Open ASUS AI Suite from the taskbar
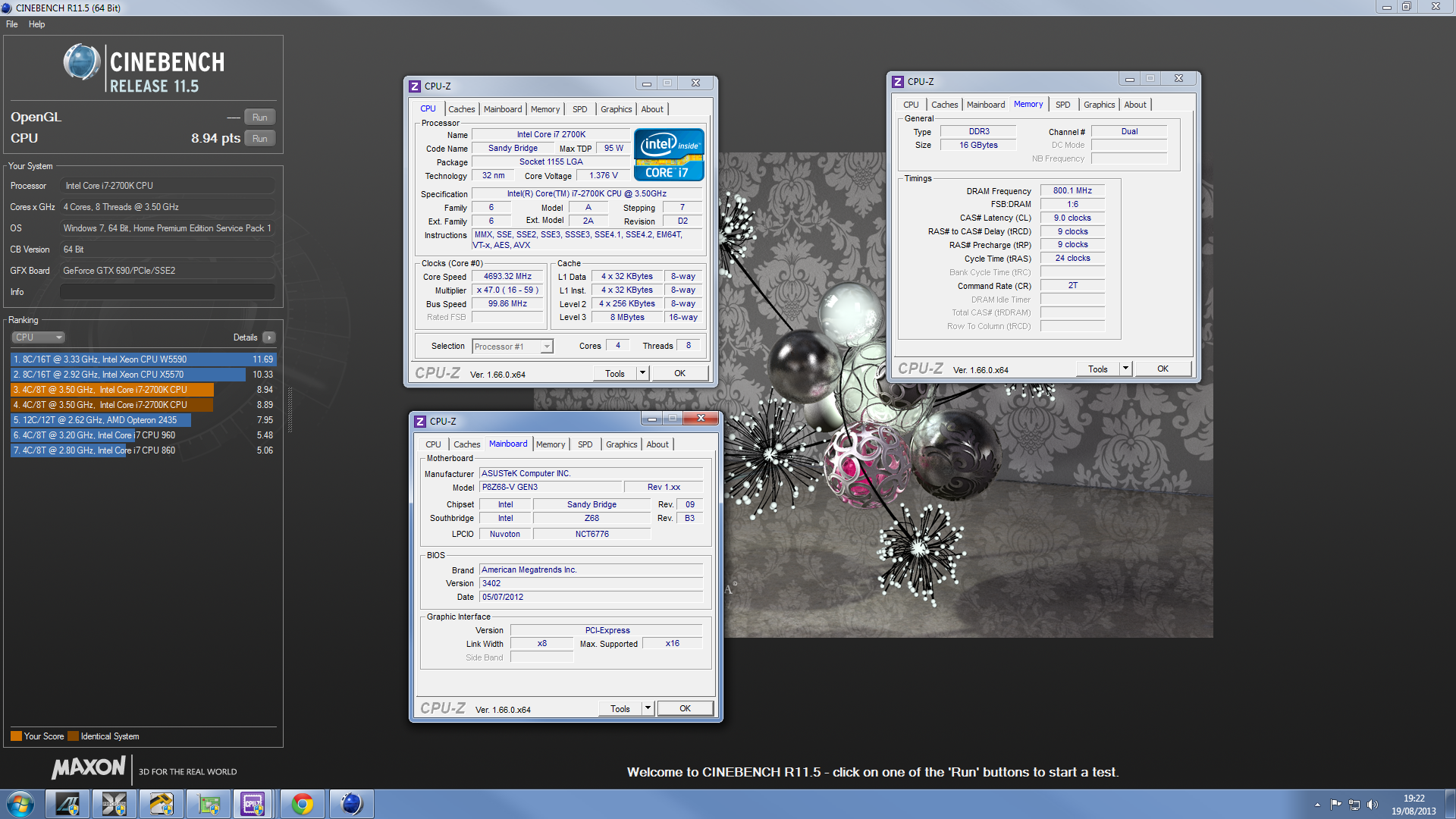 pos(67,804)
